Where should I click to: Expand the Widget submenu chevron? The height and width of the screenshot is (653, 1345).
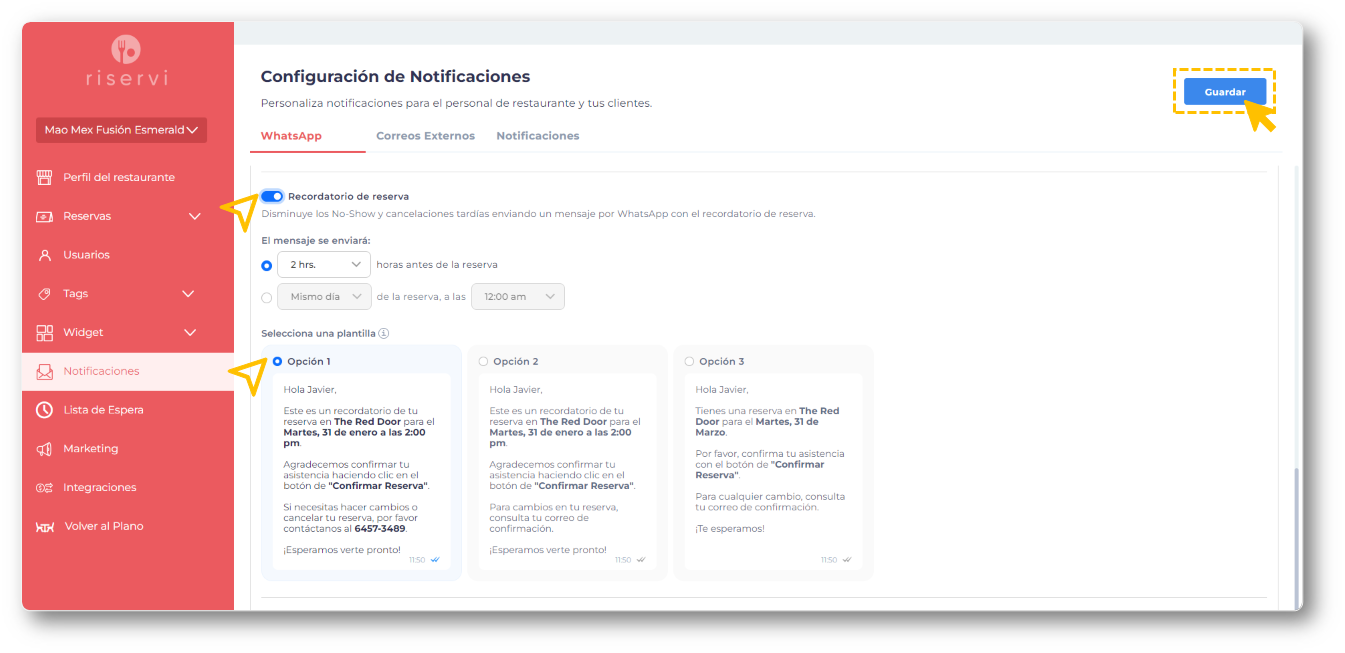coord(190,332)
